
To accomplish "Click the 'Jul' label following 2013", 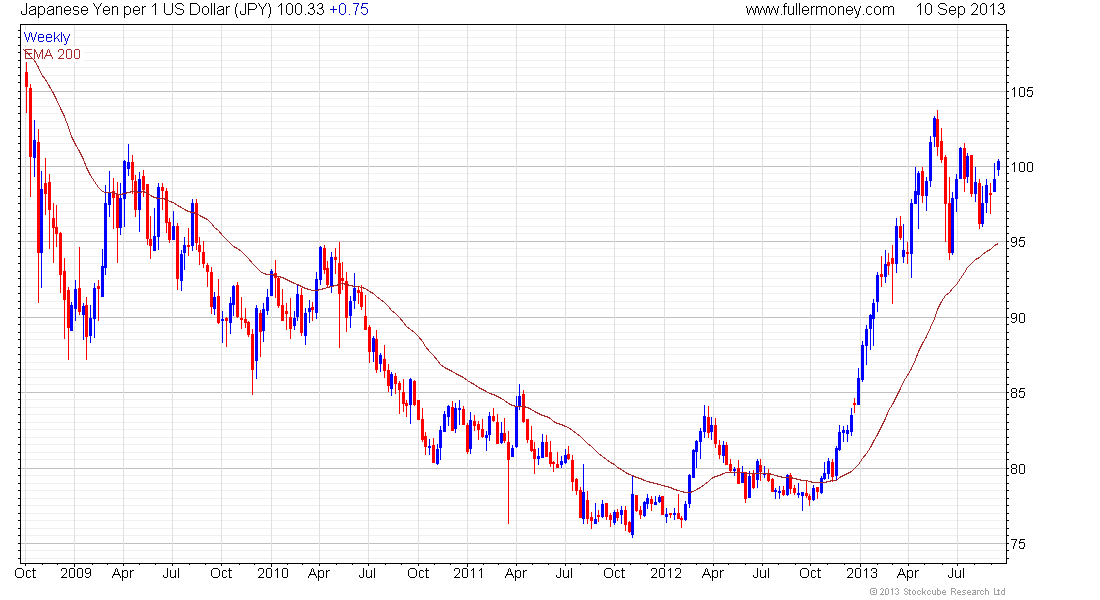I will pos(957,573).
